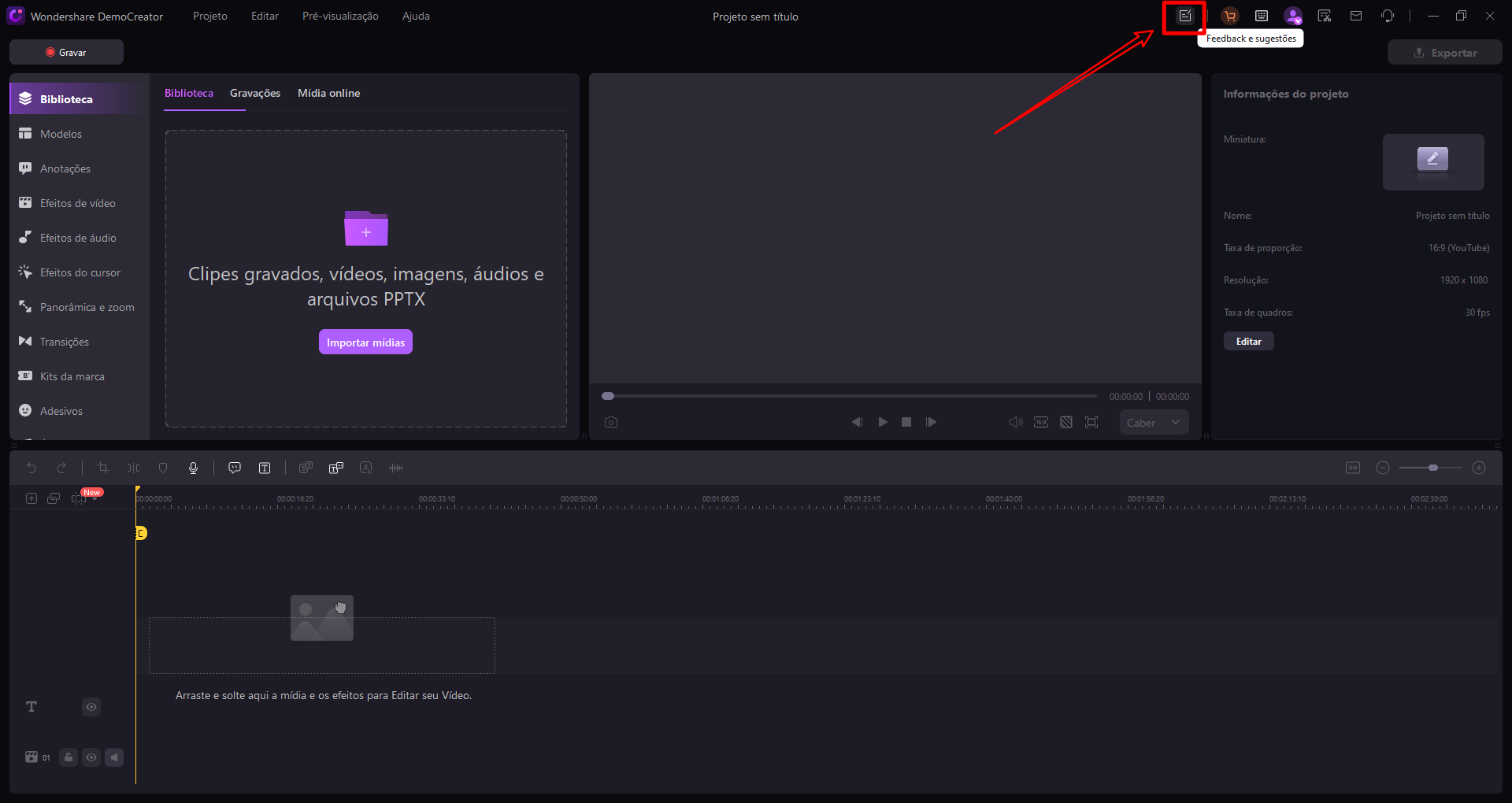Open the customer support headset icon
The image size is (1512, 803).
coord(1388,16)
